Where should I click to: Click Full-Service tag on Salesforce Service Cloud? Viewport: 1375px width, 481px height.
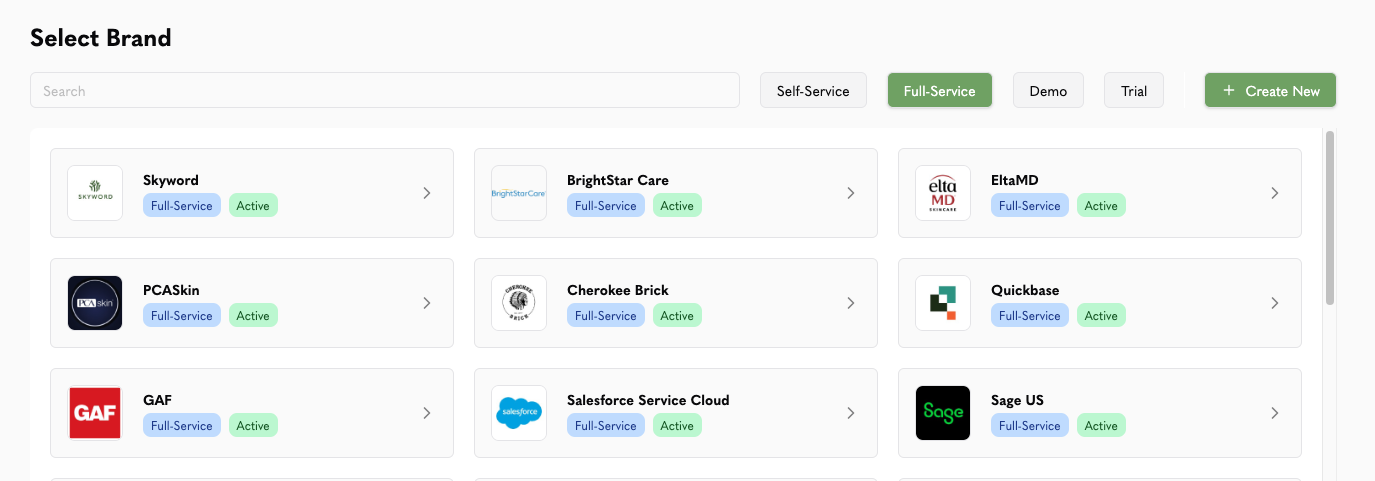click(x=606, y=426)
